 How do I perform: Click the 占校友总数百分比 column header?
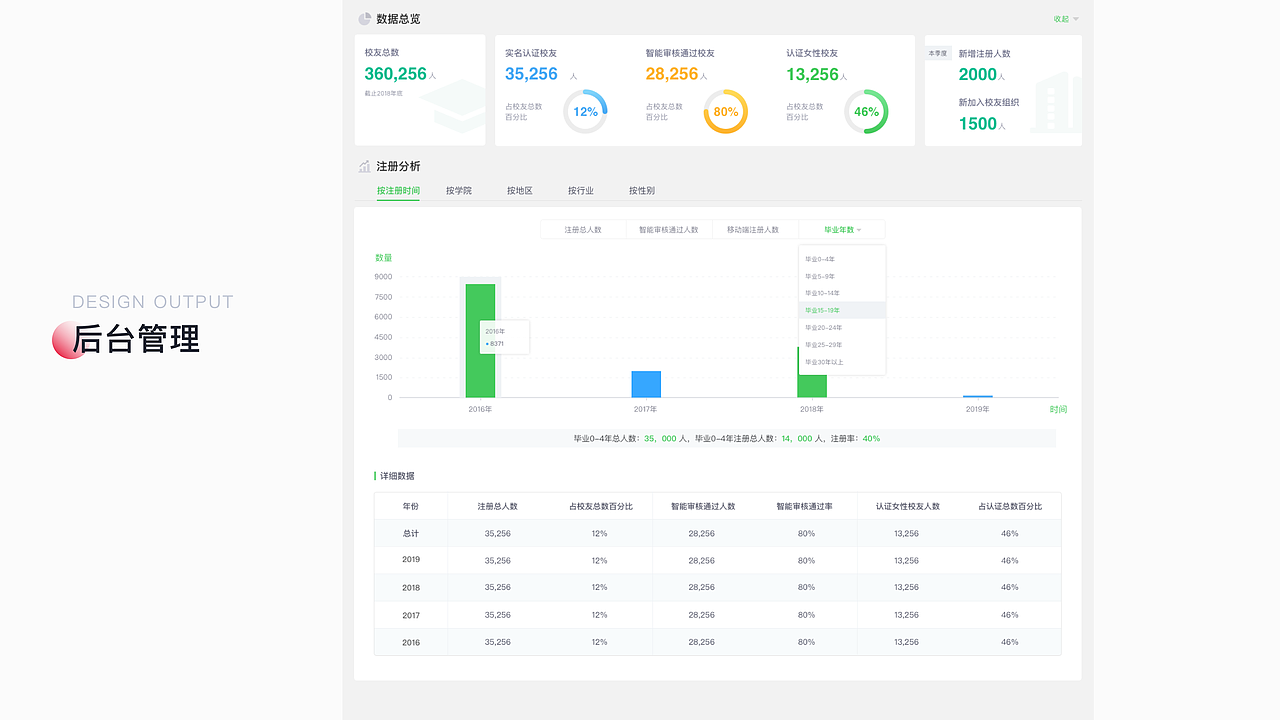coord(600,506)
